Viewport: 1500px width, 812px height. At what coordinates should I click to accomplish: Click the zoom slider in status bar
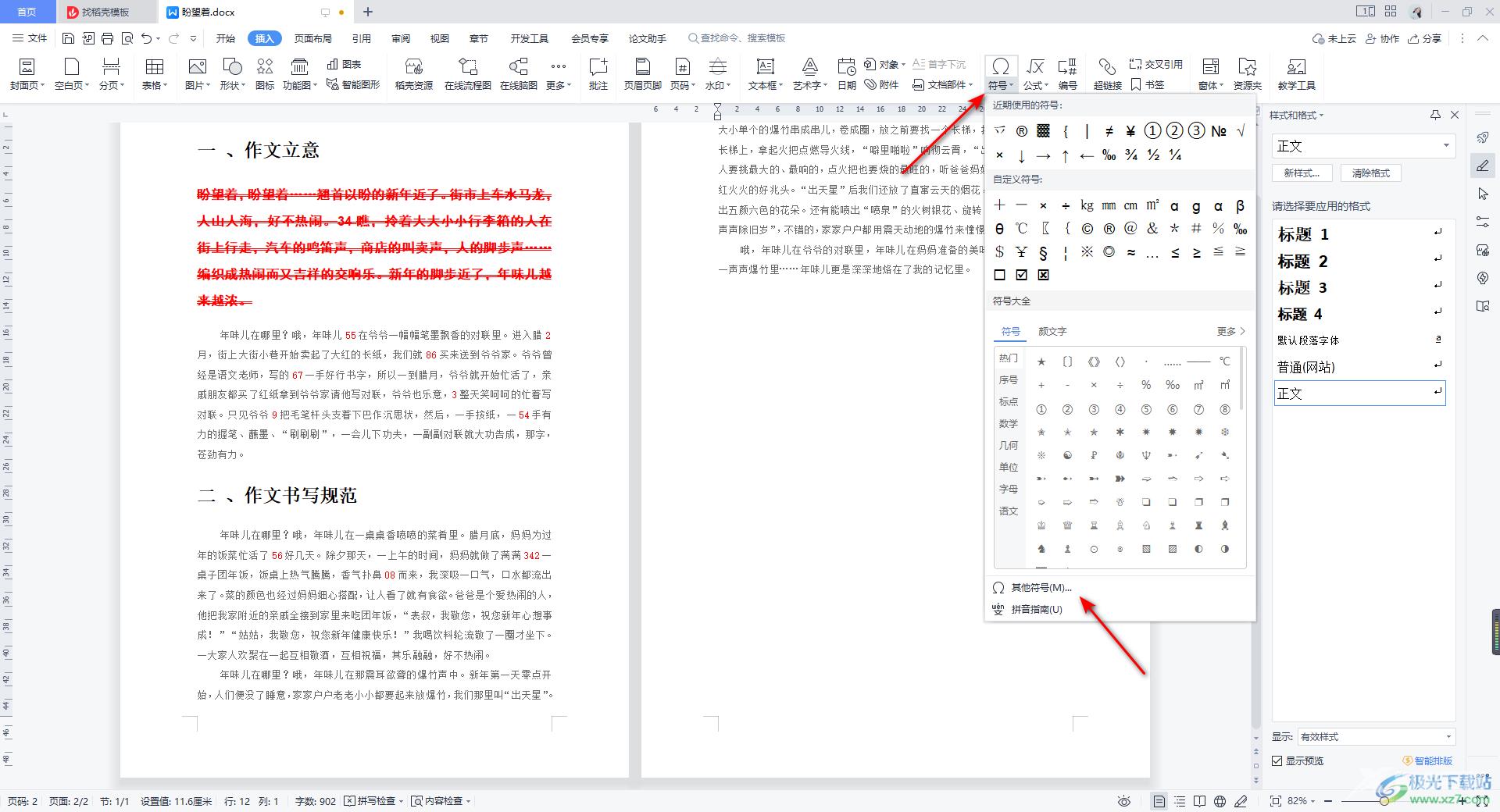tap(1384, 801)
